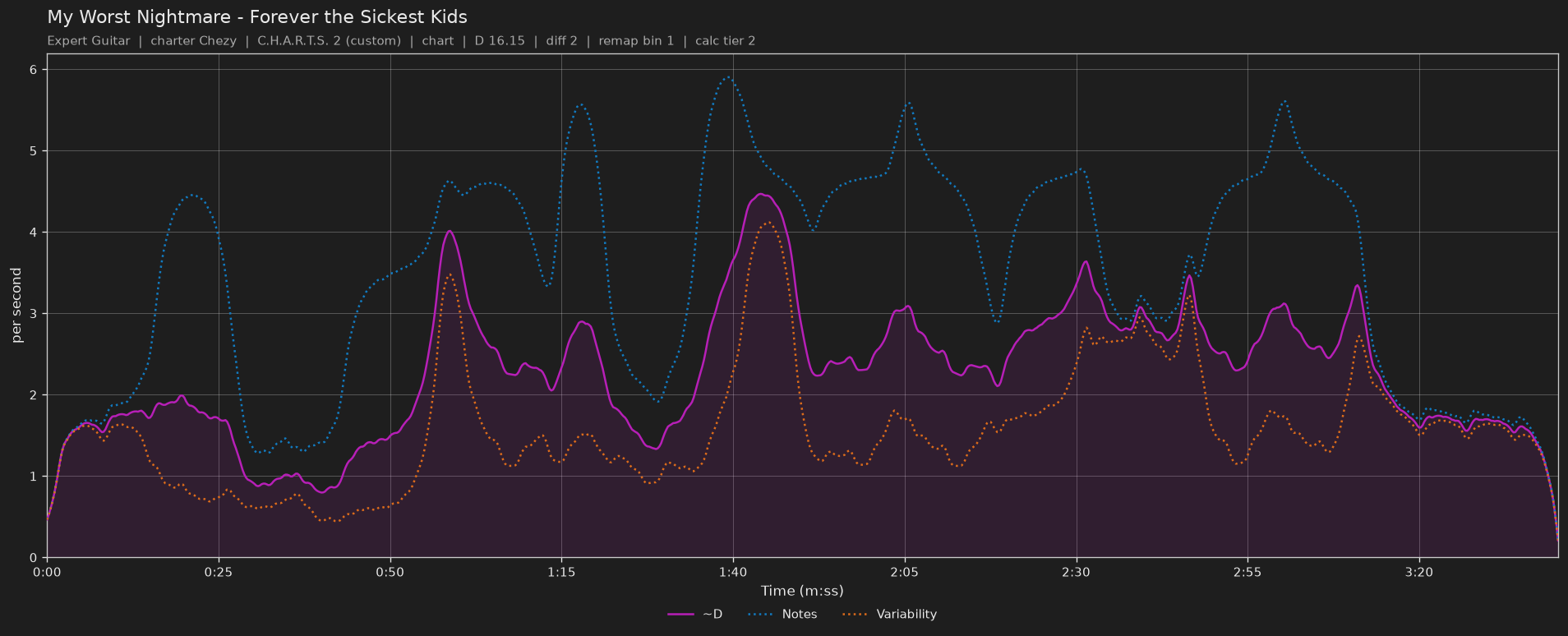
Task: Click the "2:55" time tick label
Action: (1247, 572)
